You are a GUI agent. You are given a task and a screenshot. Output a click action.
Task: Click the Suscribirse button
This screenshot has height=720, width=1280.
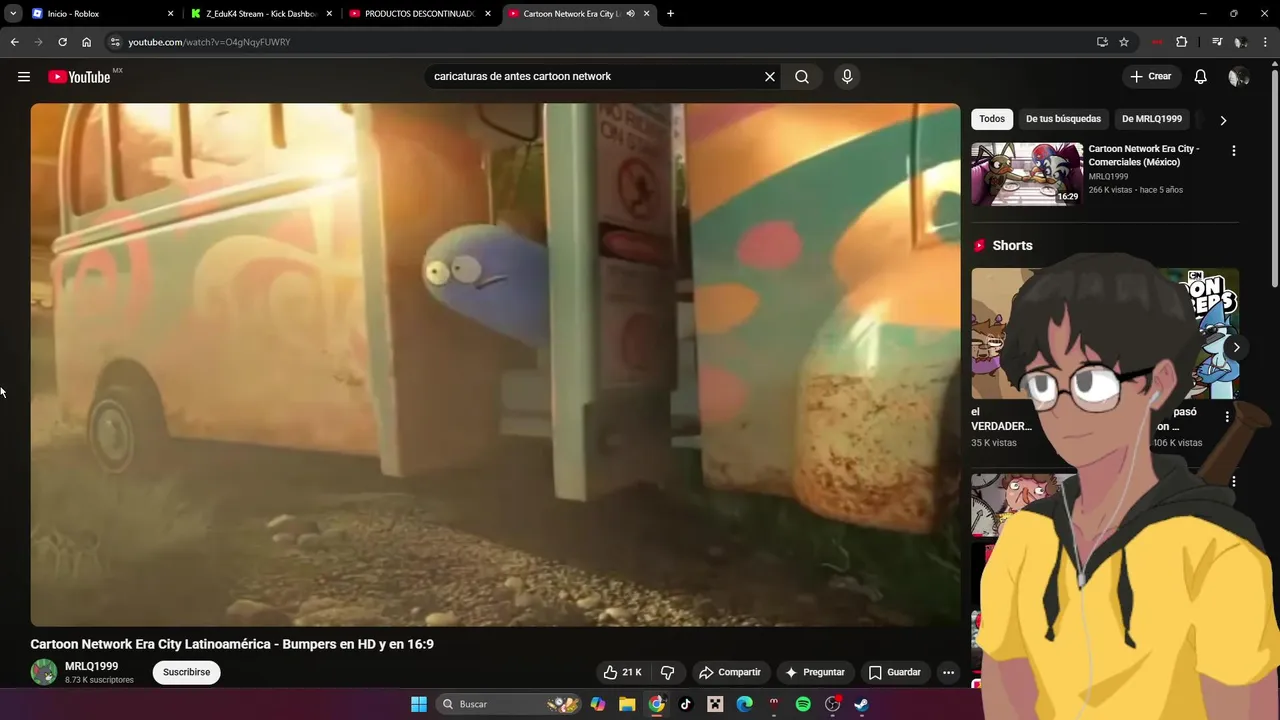[187, 672]
